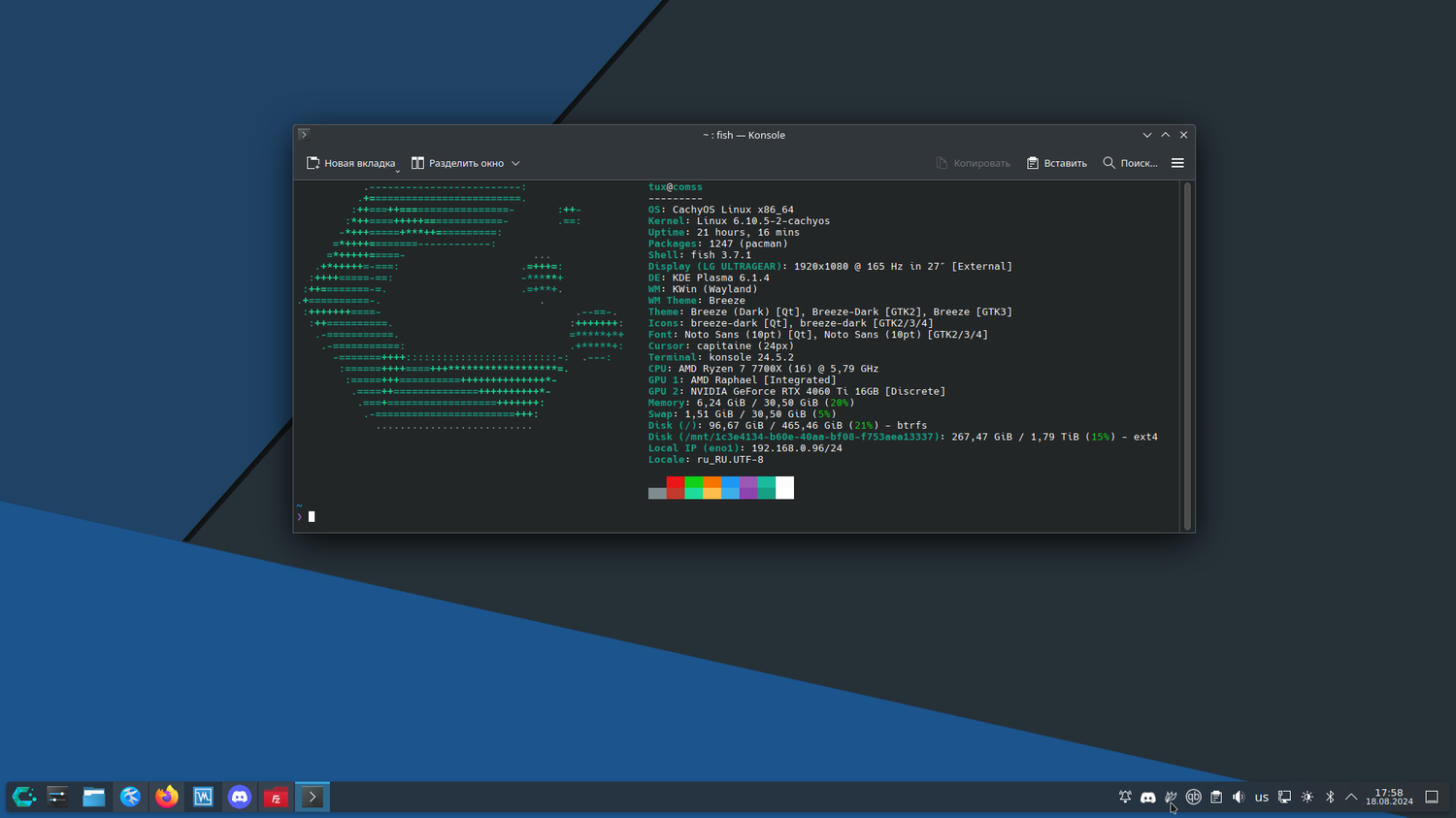
Task: Click the 'GPU 2: NVIDIA GeForce RTX 4060 Ti' line
Action: (797, 392)
